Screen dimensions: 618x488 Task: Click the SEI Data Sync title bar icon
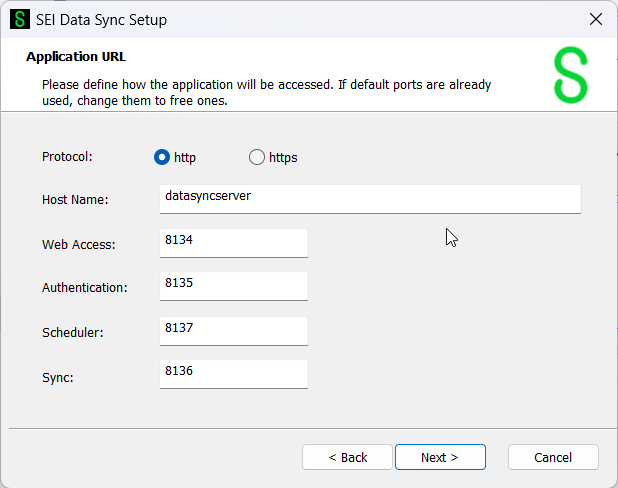20,20
